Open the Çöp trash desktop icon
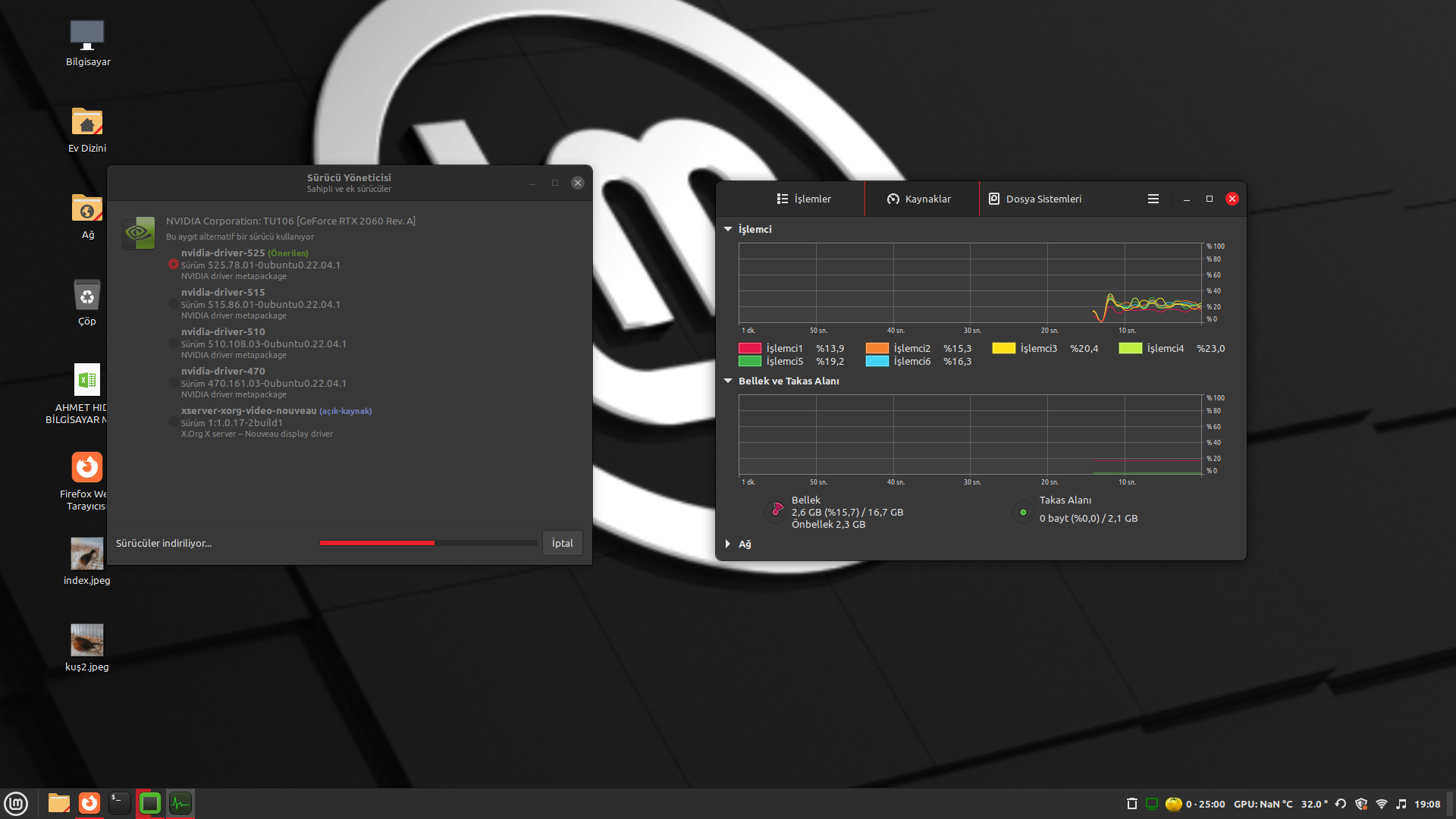The height and width of the screenshot is (819, 1456). point(87,296)
